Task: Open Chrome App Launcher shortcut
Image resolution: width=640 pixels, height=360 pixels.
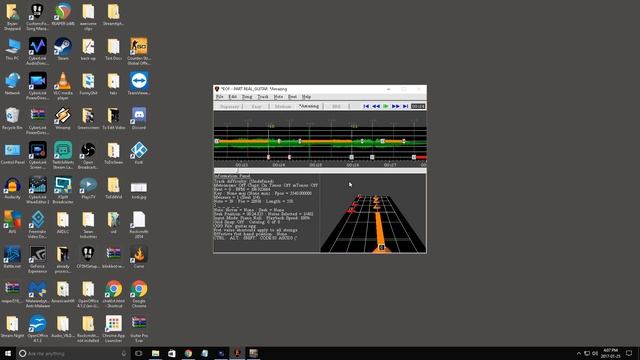Action: pos(113,329)
